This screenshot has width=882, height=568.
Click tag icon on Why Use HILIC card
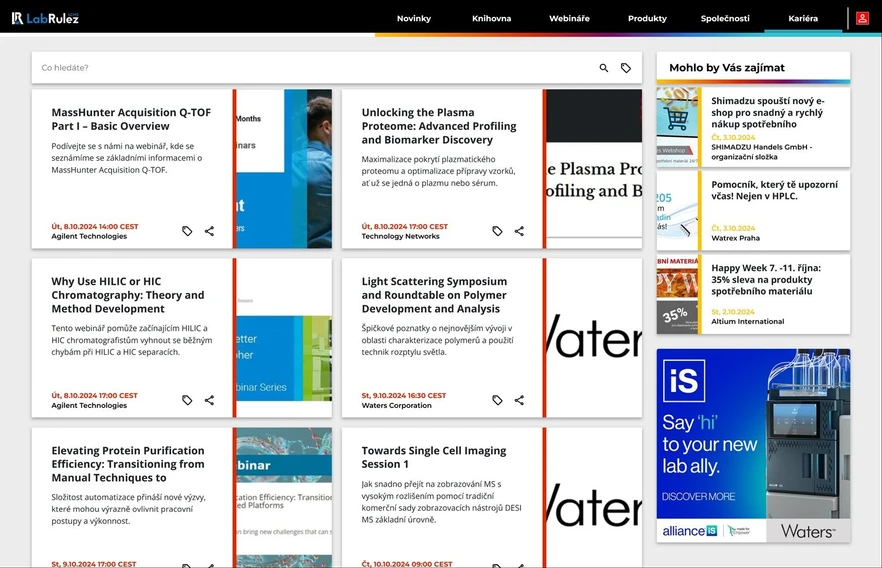tap(187, 400)
